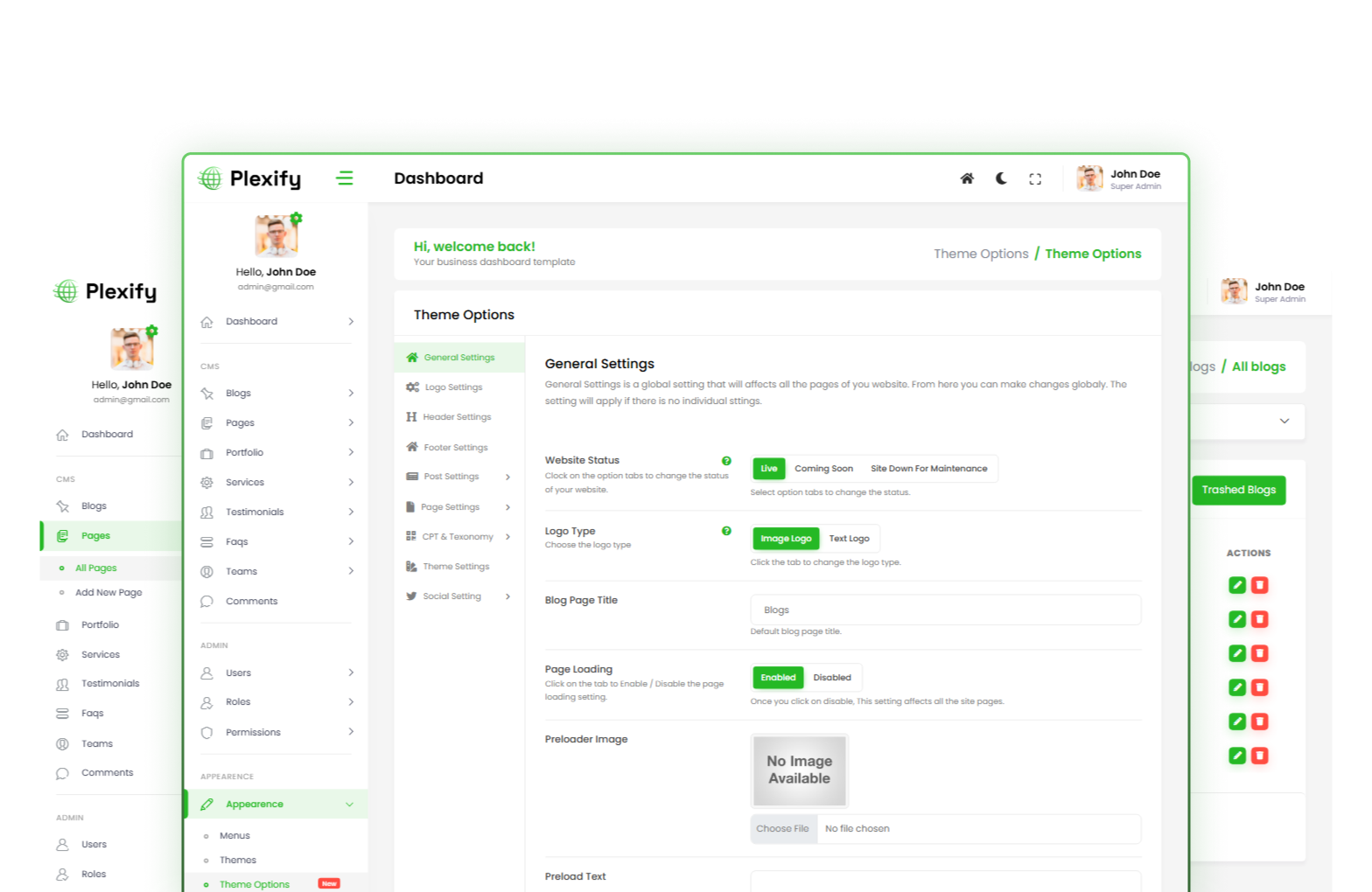Expand the Blogs menu in sidebar
1372x892 pixels.
[x=351, y=394]
